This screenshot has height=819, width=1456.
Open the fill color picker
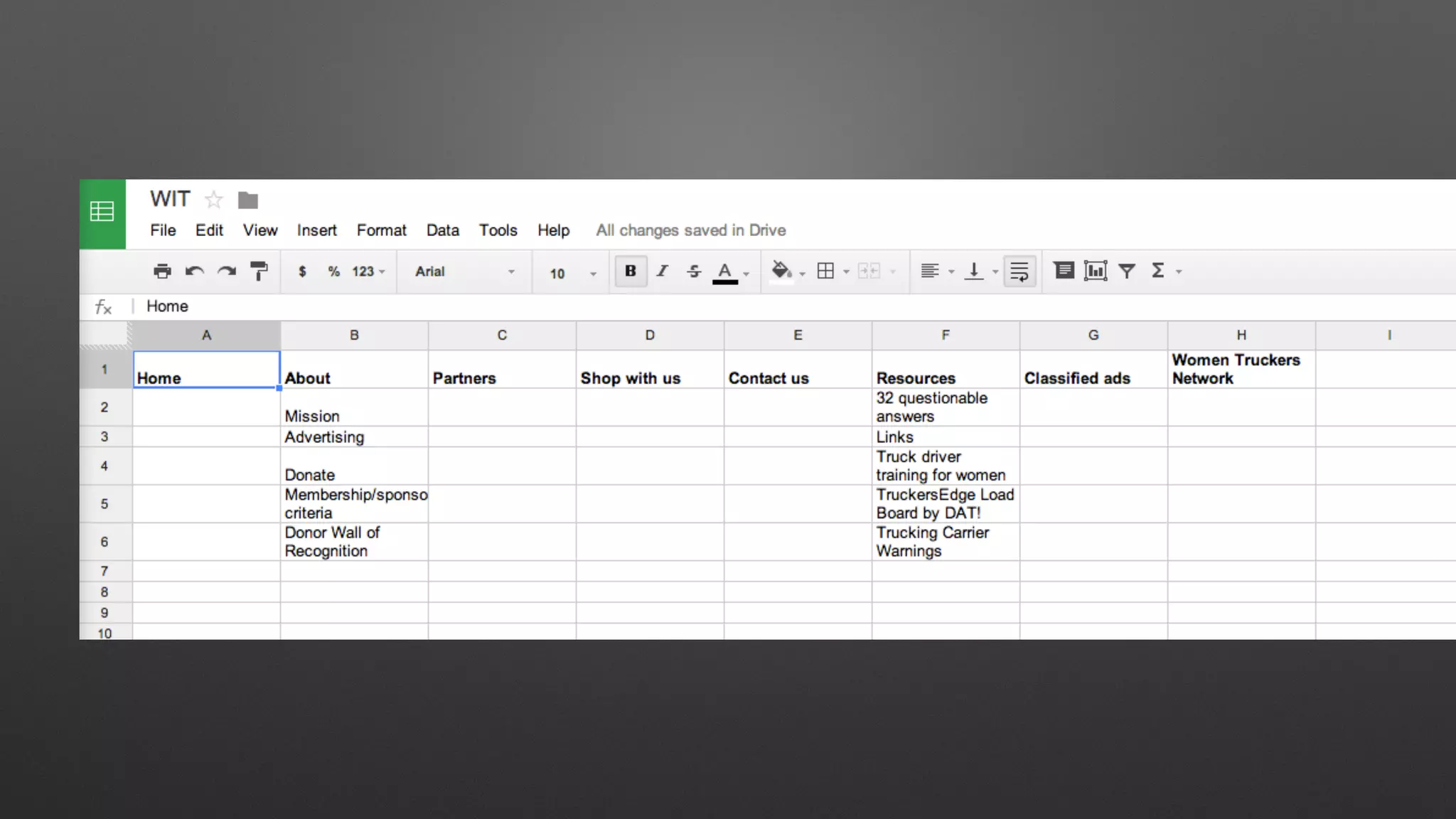[x=781, y=271]
